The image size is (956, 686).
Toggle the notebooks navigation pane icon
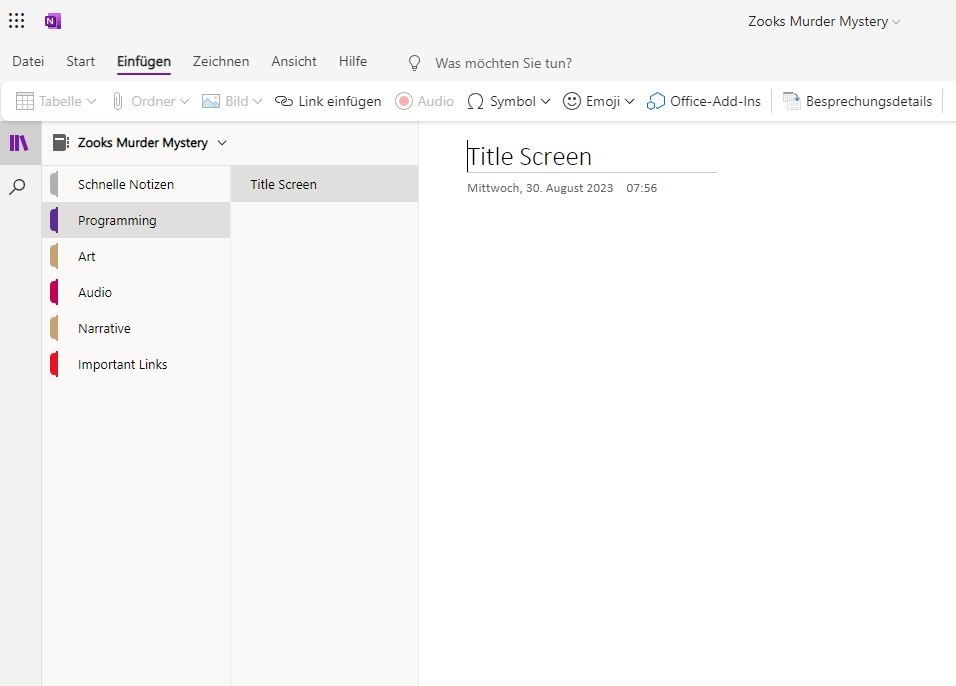[x=20, y=143]
